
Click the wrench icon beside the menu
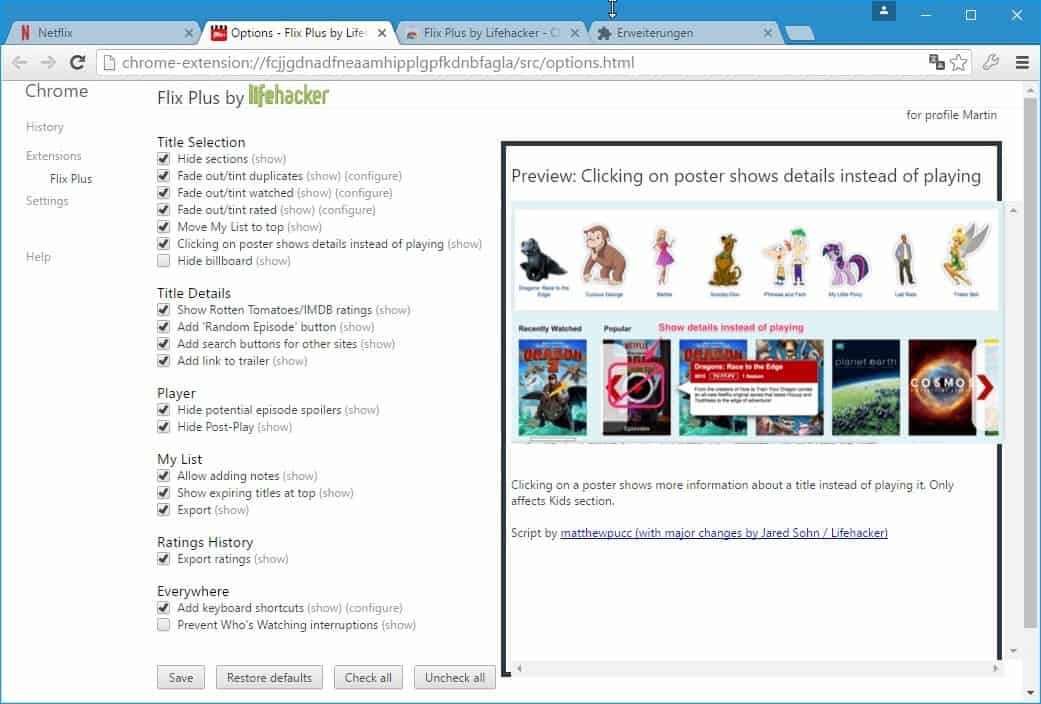(x=990, y=61)
